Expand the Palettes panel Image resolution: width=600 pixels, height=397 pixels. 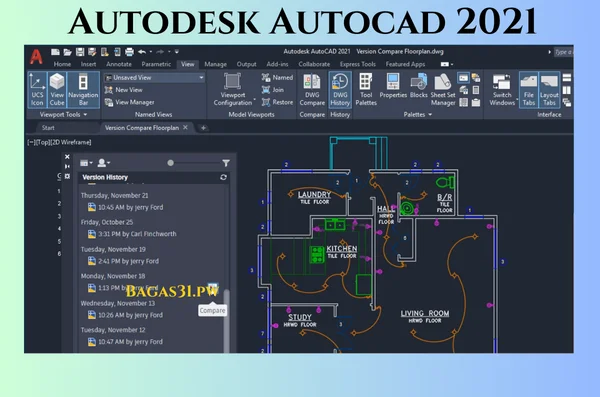point(417,114)
